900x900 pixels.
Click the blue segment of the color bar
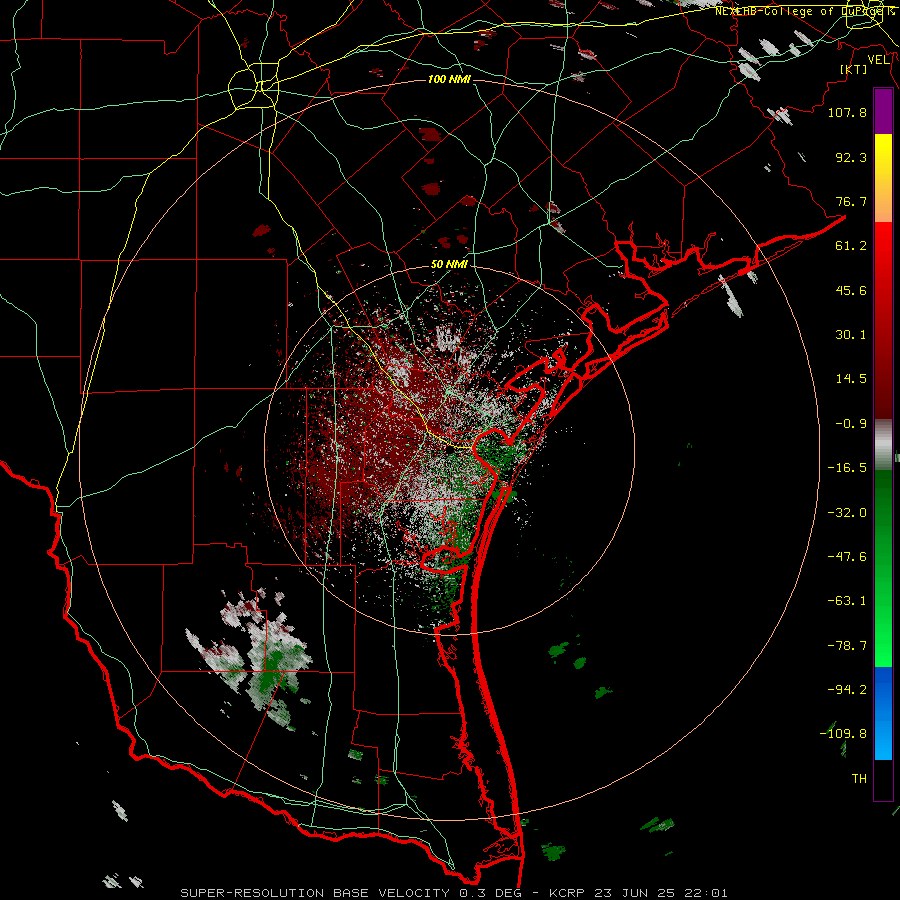coord(883,713)
